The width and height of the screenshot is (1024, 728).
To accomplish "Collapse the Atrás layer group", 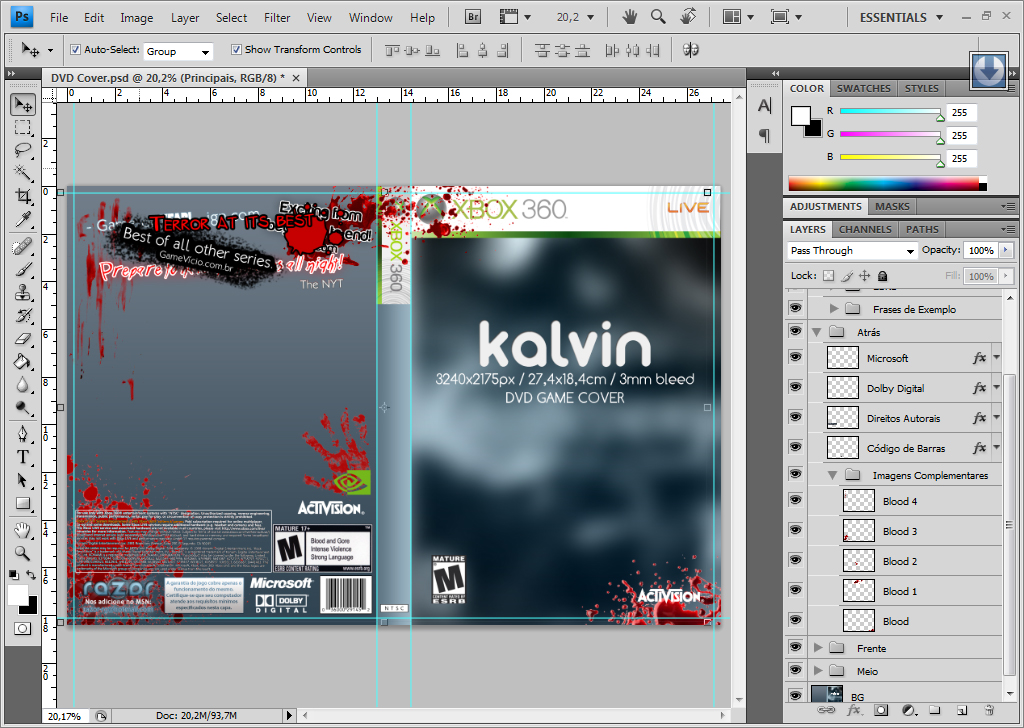I will 816,332.
